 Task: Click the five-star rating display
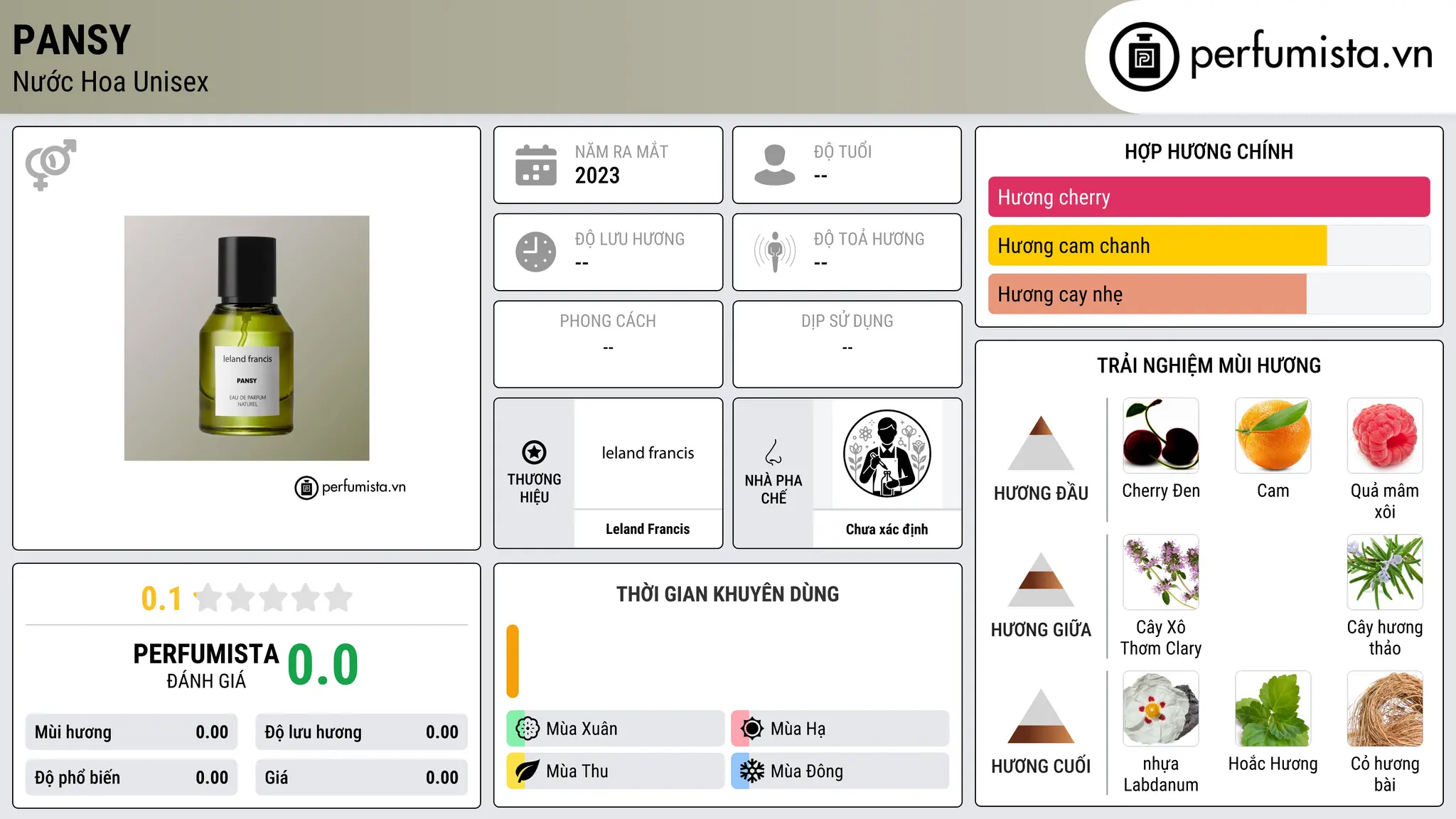tap(274, 598)
